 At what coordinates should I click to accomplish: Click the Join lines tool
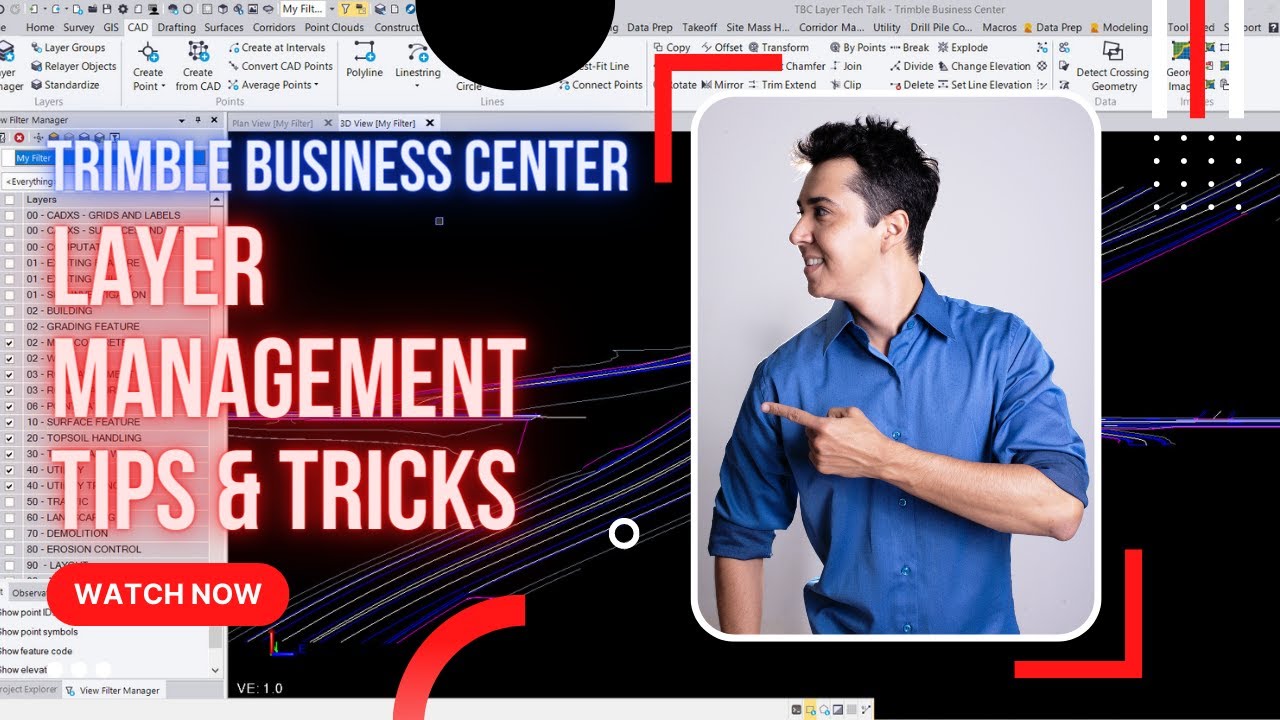pyautogui.click(x=846, y=66)
